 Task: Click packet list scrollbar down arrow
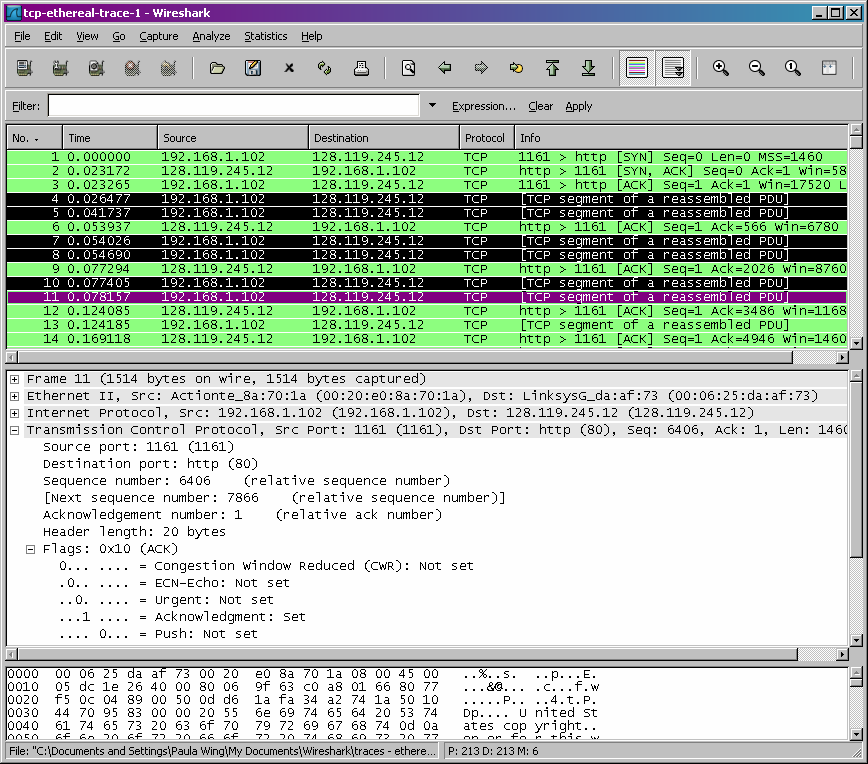click(856, 343)
